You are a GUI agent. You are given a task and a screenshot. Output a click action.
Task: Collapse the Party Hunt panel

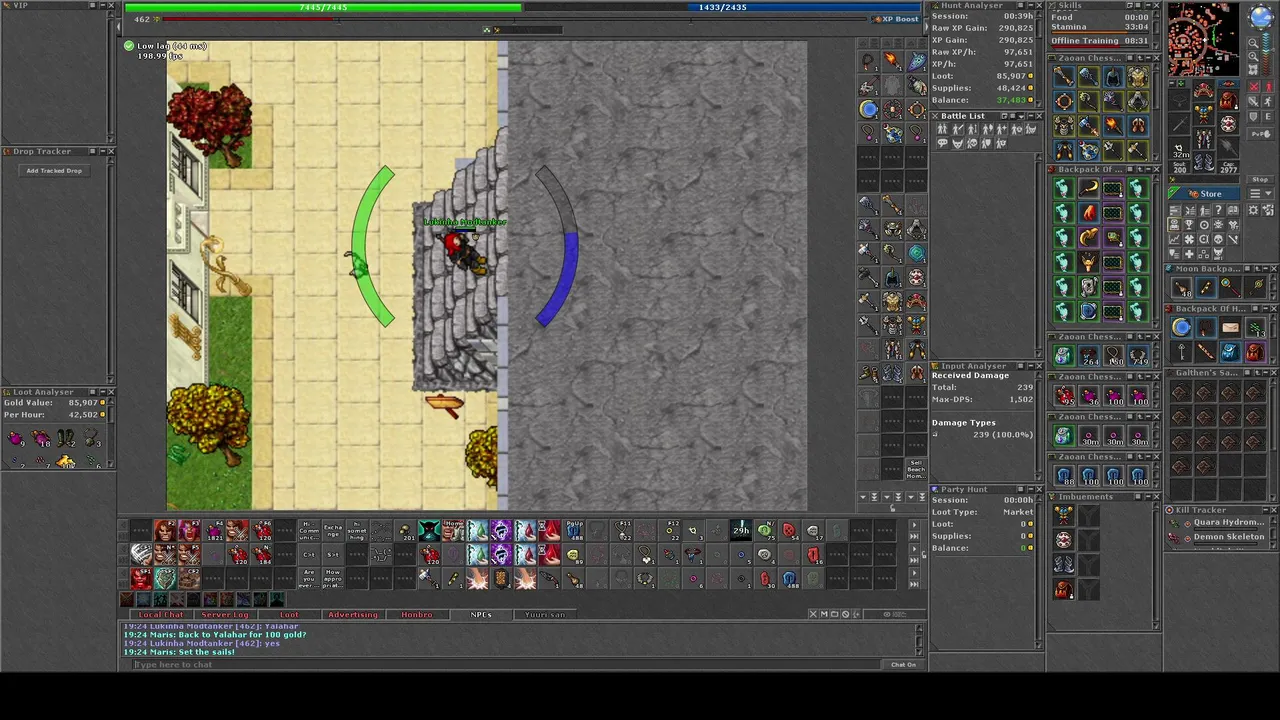(x=1029, y=490)
